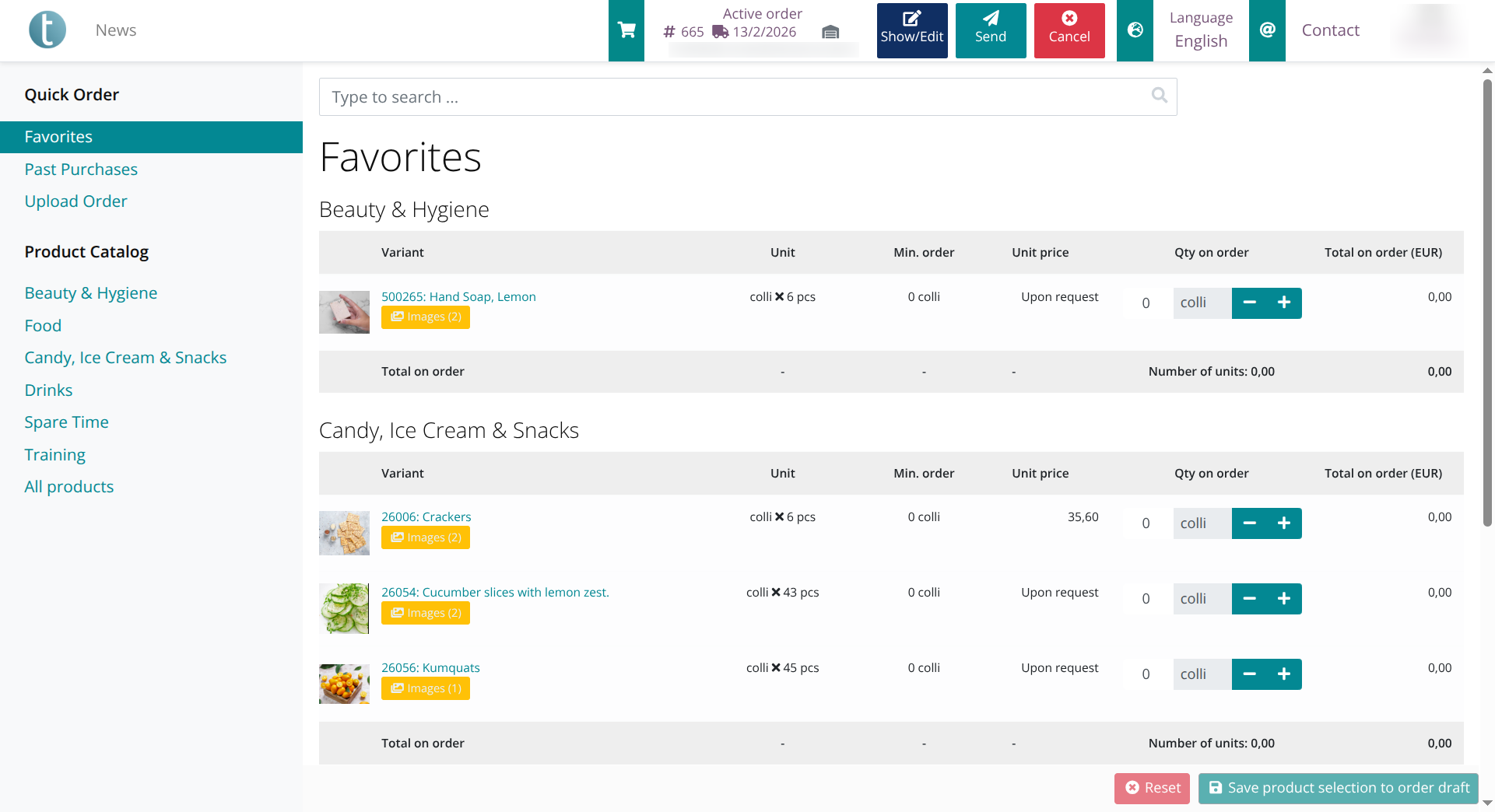The width and height of the screenshot is (1495, 812).
Task: Click Show/Edit on the active order
Action: (911, 30)
